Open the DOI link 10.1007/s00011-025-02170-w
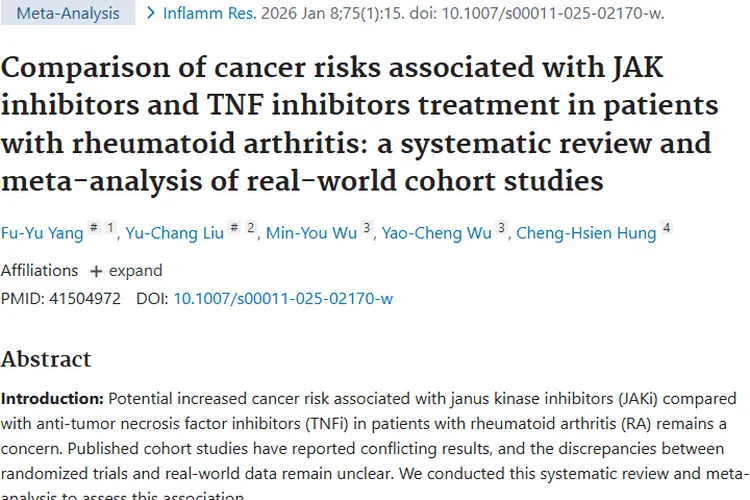The image size is (750, 500). 283,298
